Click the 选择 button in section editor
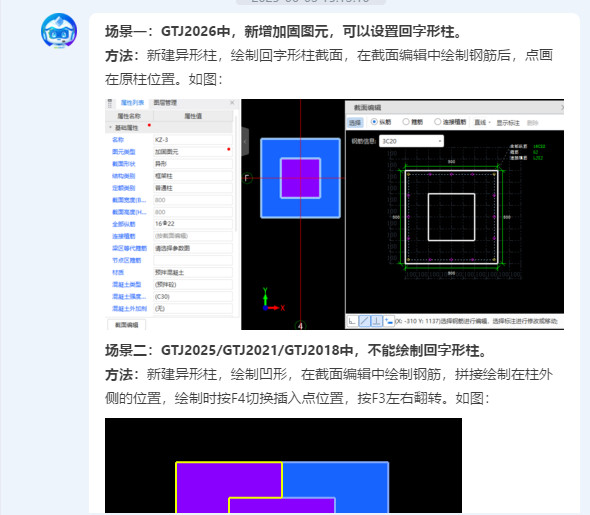The image size is (590, 515). [x=355, y=122]
